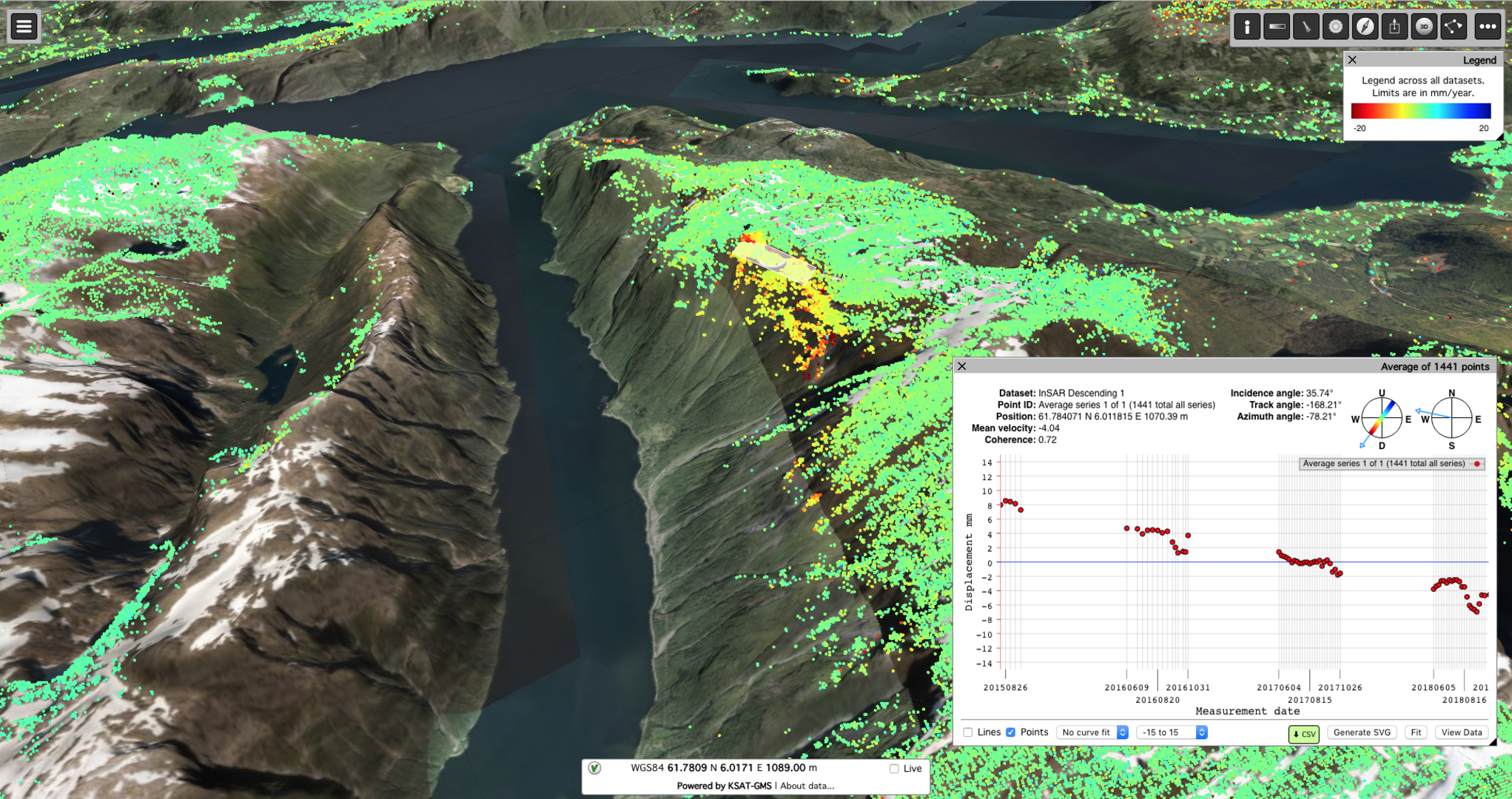Select the polygon selection tool icon
This screenshot has height=799, width=1512.
tap(1454, 27)
